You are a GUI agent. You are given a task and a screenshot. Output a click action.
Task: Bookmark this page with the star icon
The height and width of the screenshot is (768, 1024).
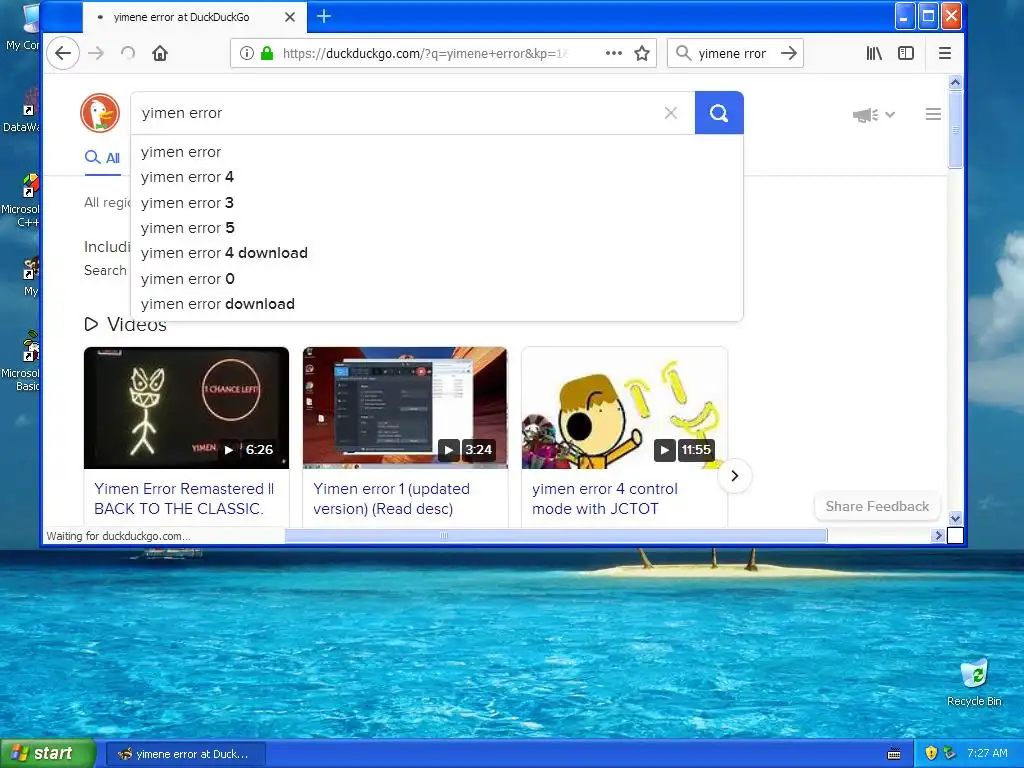642,54
